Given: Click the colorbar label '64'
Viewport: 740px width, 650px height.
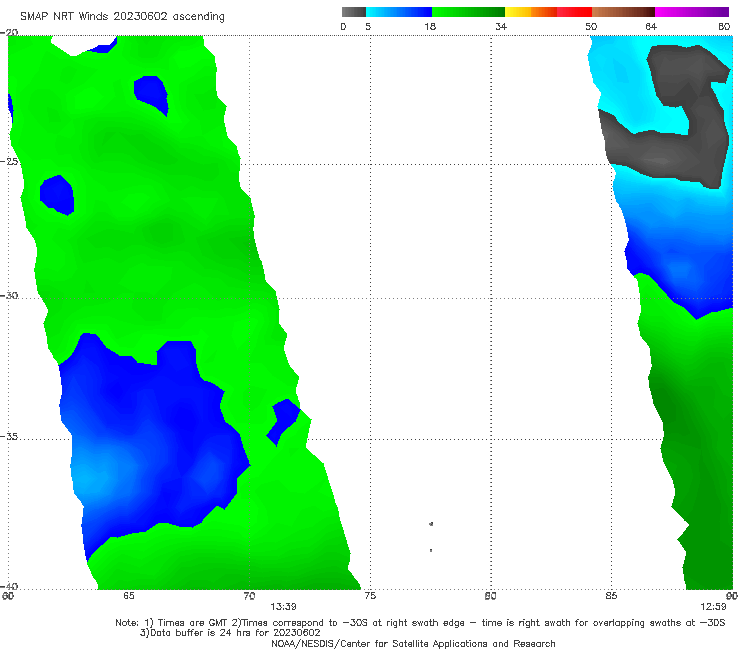Looking at the screenshot, I should click(651, 26).
